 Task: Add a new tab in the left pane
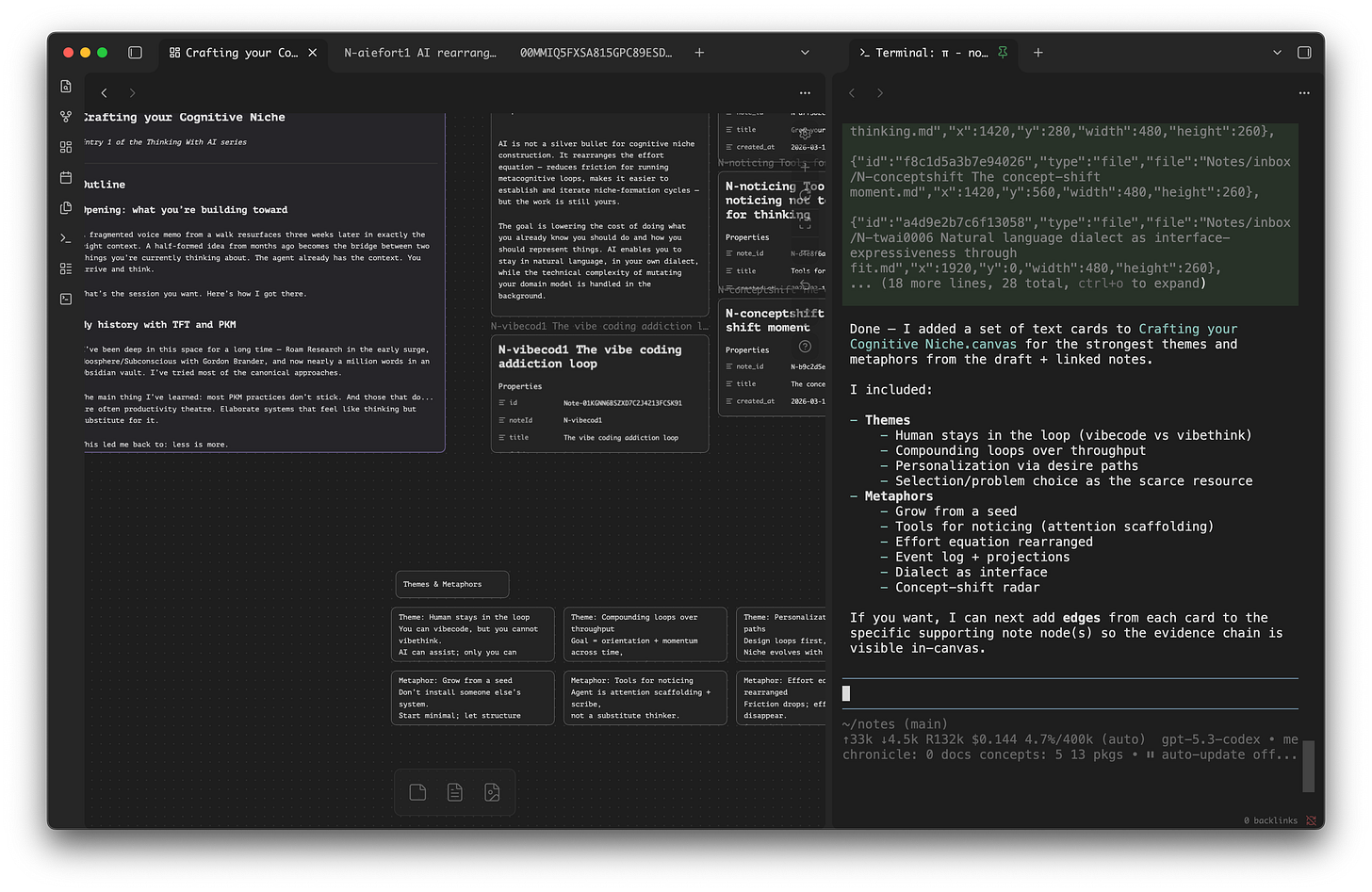tap(699, 53)
